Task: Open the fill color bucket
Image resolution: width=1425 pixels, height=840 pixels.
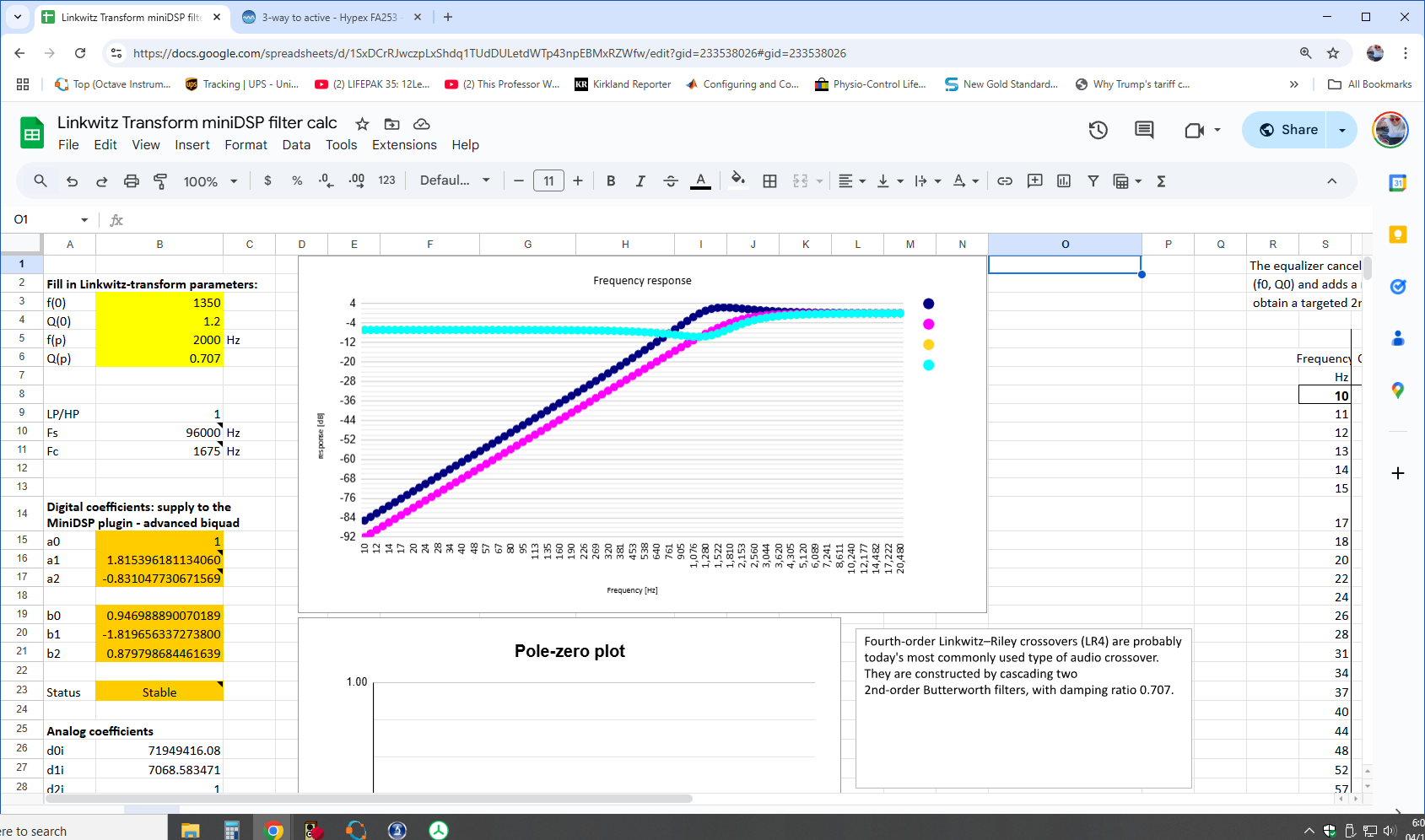Action: coord(738,180)
